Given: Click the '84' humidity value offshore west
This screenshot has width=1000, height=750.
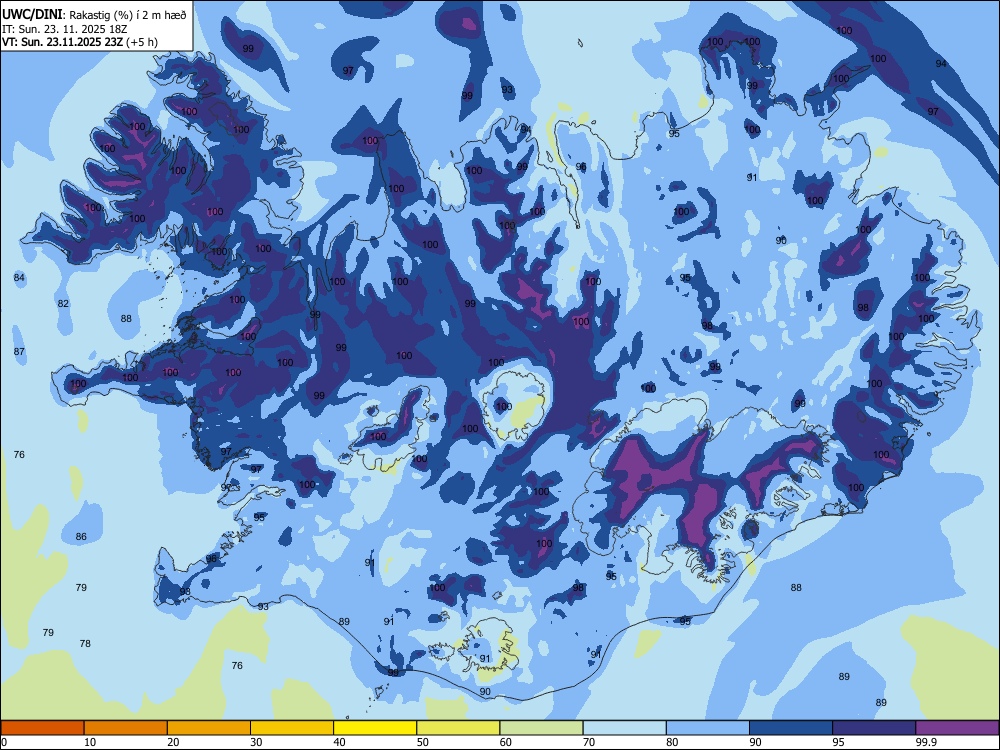Looking at the screenshot, I should [x=19, y=277].
